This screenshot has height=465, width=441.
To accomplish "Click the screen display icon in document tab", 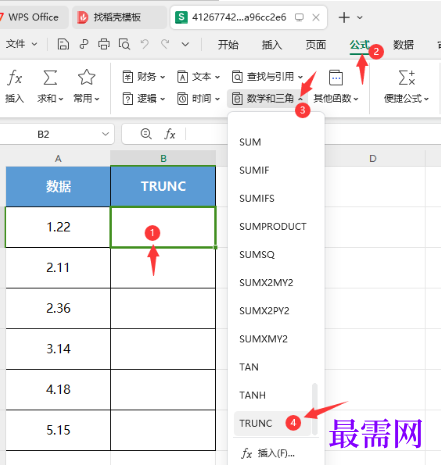I will (299, 17).
